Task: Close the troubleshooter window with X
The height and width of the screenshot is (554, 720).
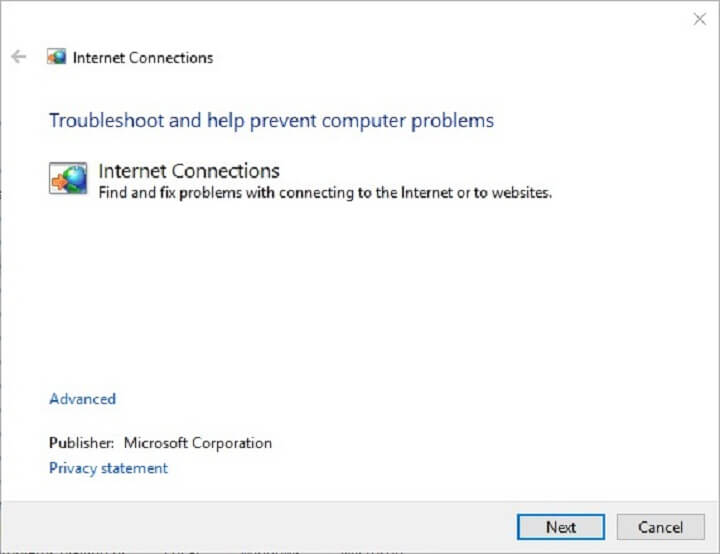Action: [700, 19]
